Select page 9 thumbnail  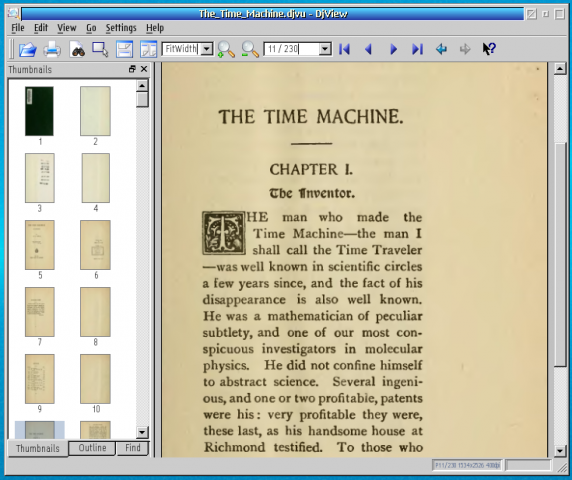[x=39, y=379]
